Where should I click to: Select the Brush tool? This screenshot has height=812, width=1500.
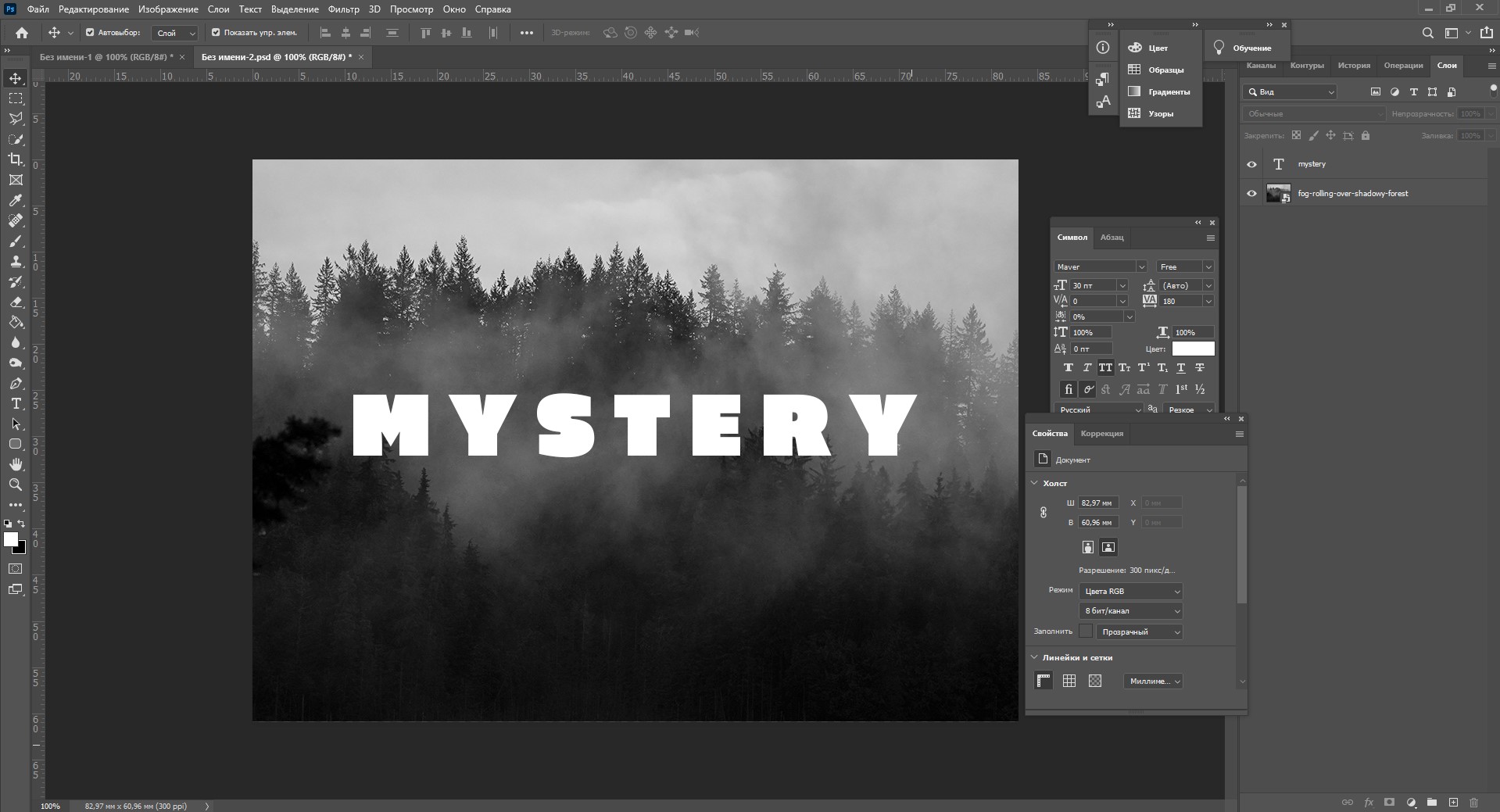tap(16, 241)
